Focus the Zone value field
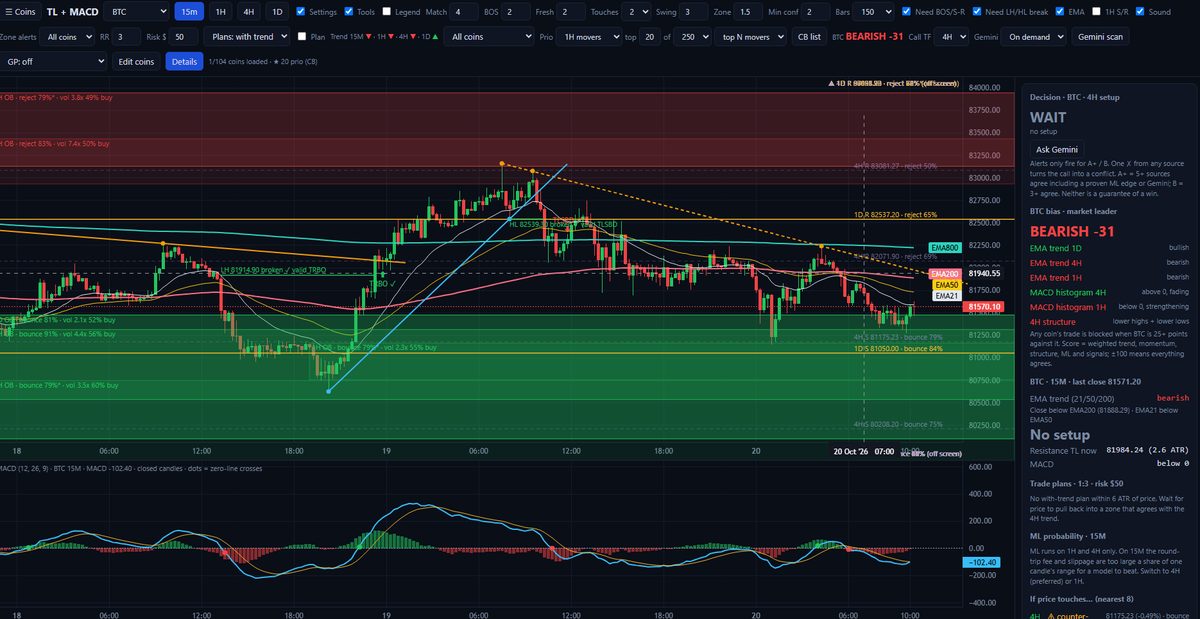1200x619 pixels. coord(747,12)
